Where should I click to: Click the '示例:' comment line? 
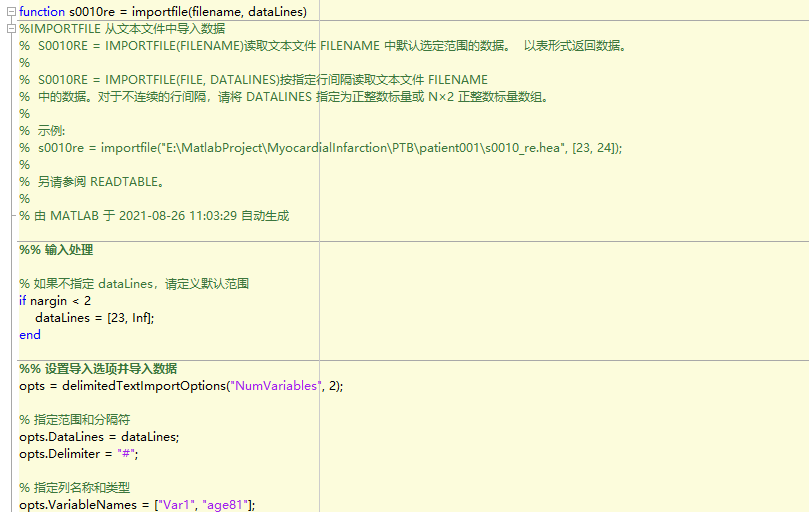point(42,131)
